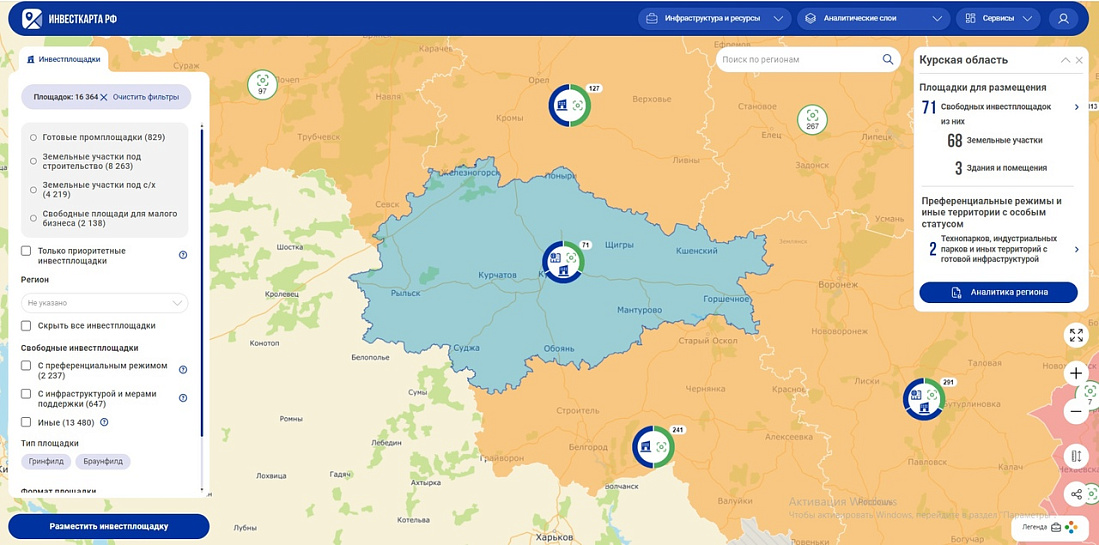Zoom in the map with plus button
1099x545 pixels.
[x=1076, y=373]
